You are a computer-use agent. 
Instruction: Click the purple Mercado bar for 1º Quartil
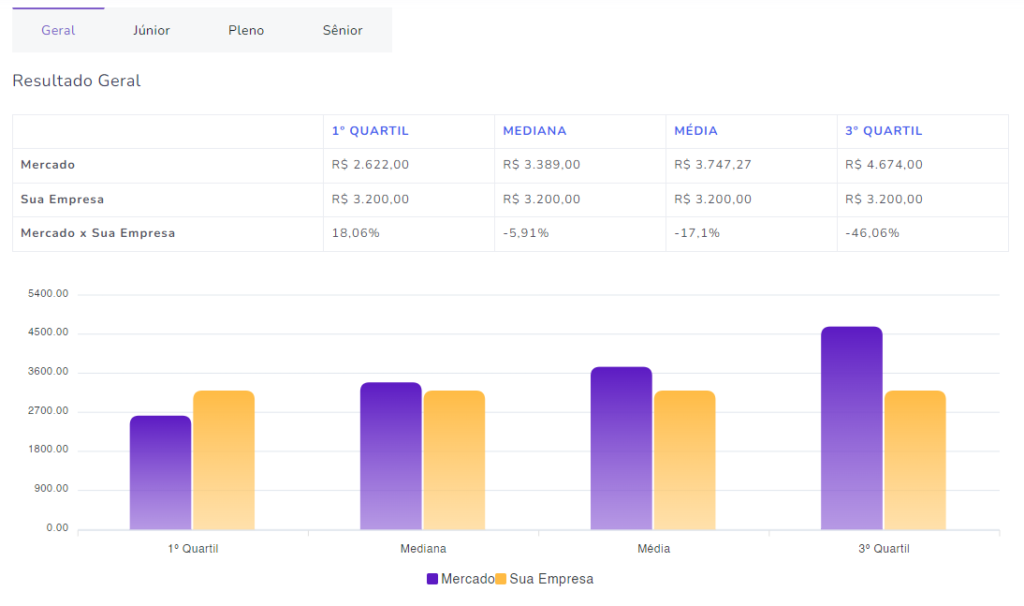[160, 472]
